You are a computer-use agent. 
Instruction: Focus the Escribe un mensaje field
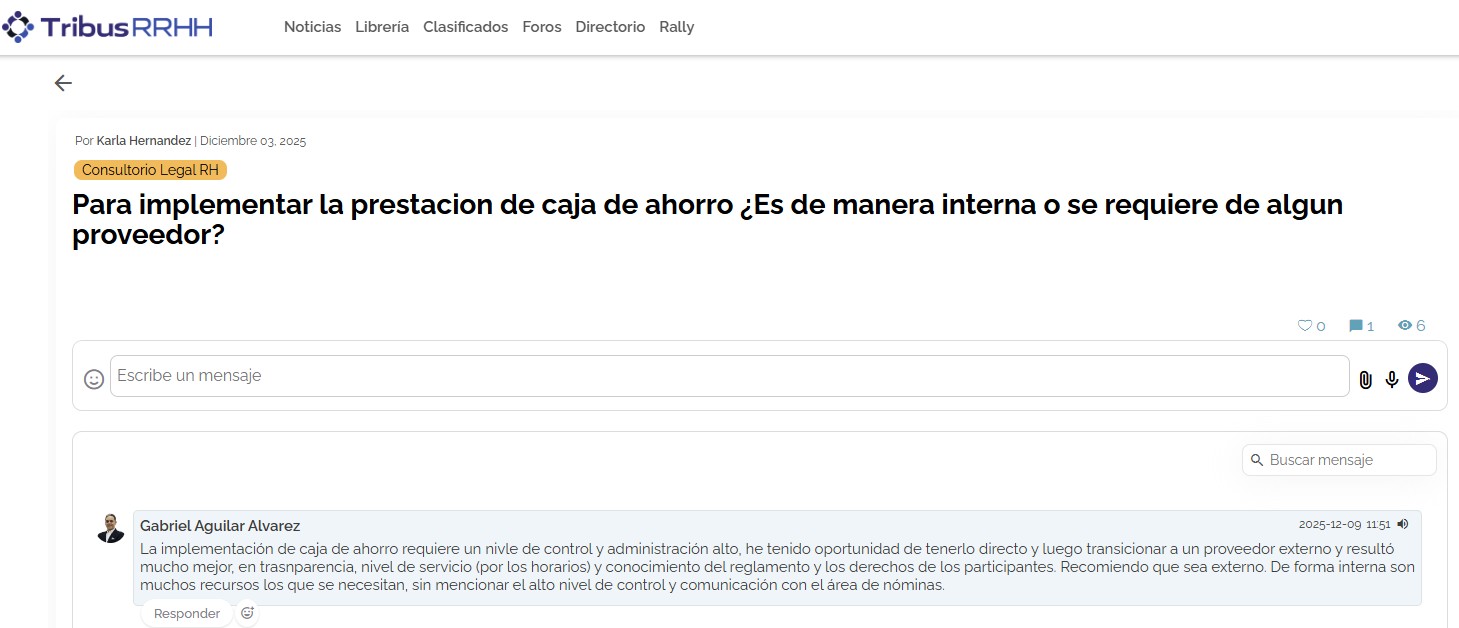(x=728, y=376)
